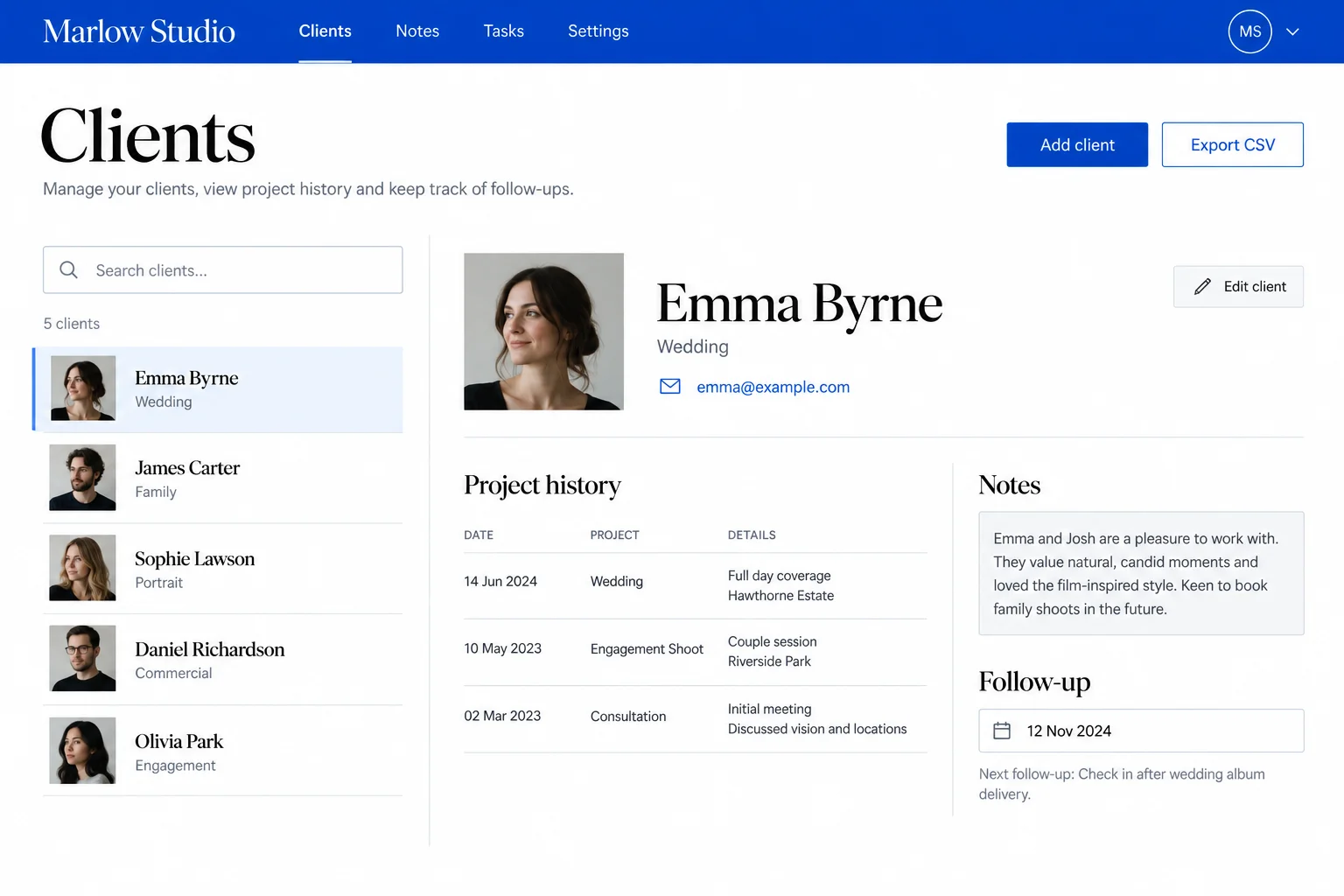Image resolution: width=1344 pixels, height=896 pixels.
Task: Click Daniel Richardson's avatar thumbnail
Action: click(x=82, y=658)
